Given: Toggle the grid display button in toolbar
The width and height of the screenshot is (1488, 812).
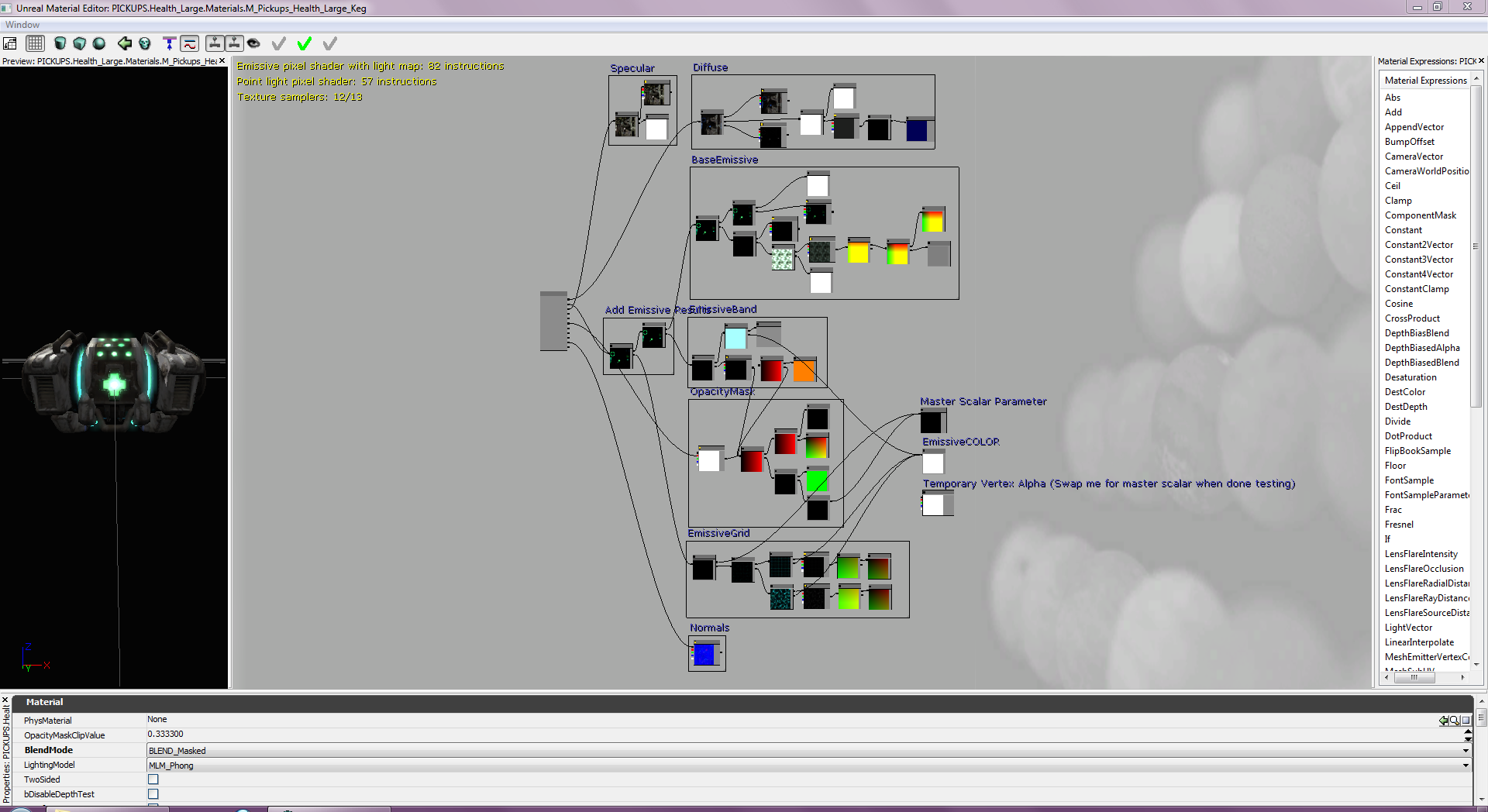Looking at the screenshot, I should [x=35, y=43].
